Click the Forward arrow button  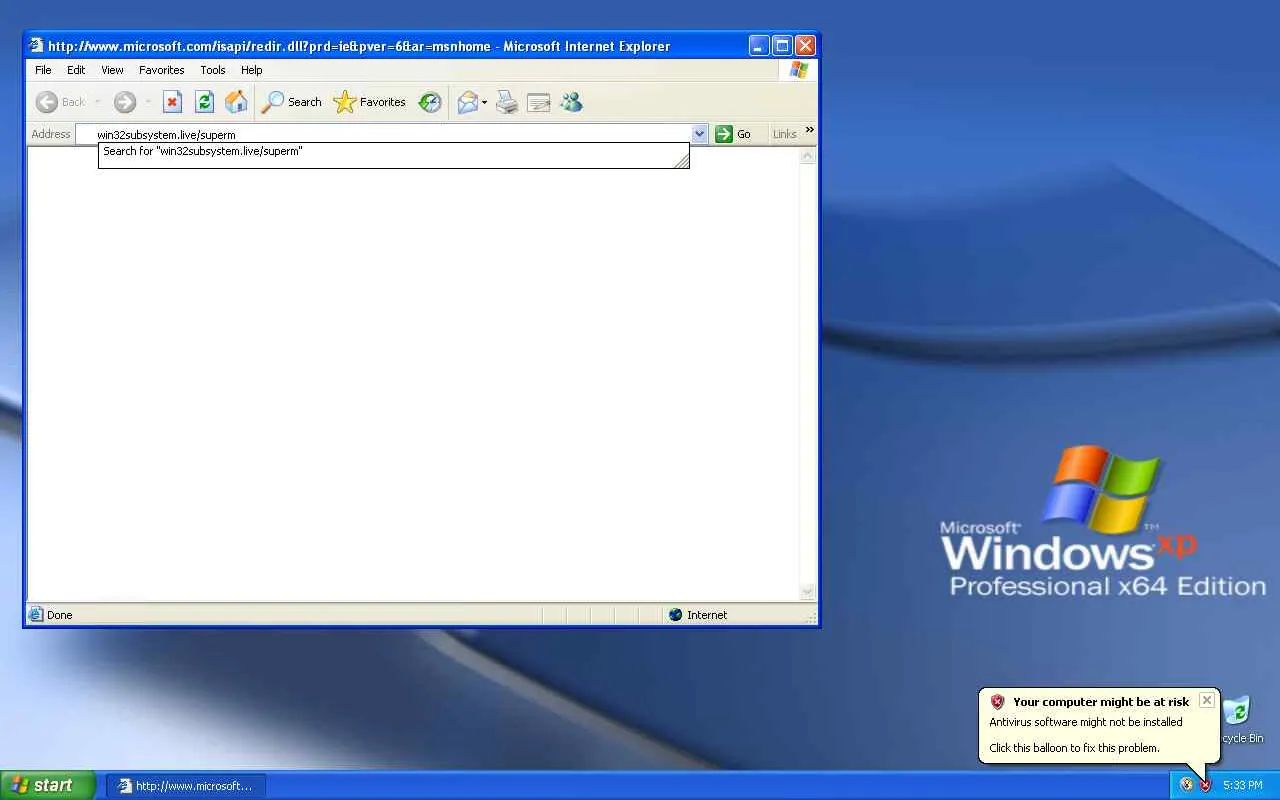[x=125, y=102]
